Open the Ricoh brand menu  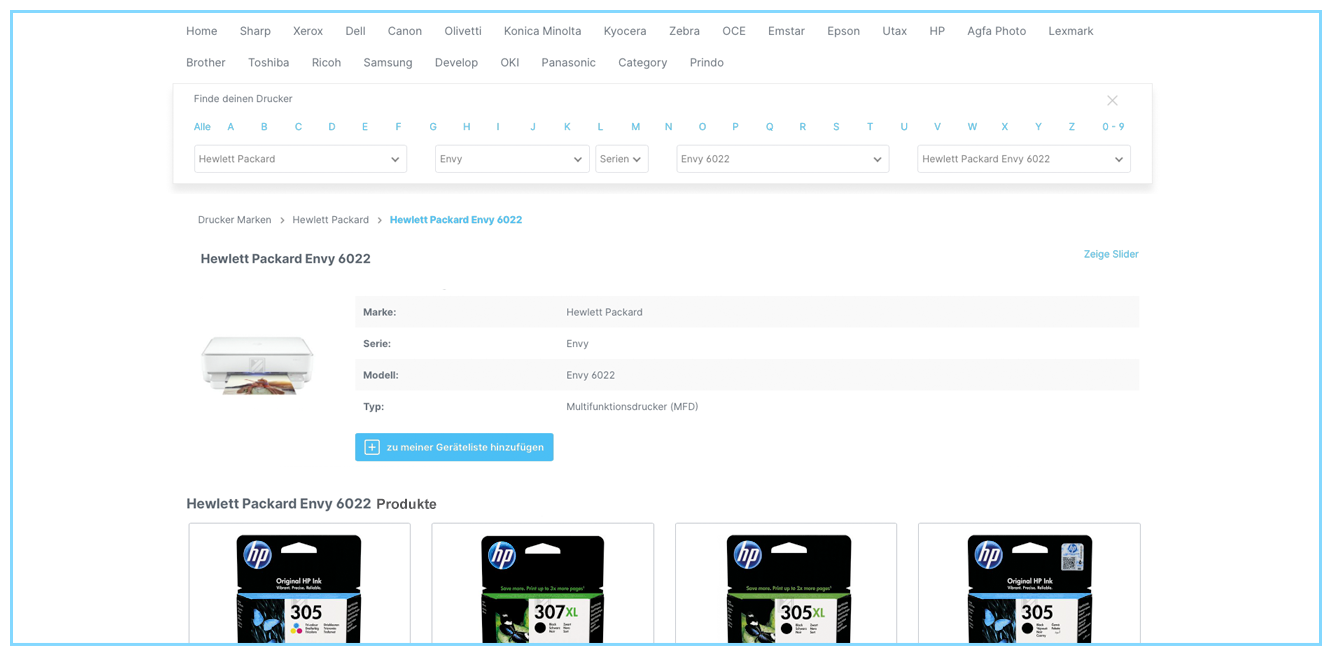(326, 62)
